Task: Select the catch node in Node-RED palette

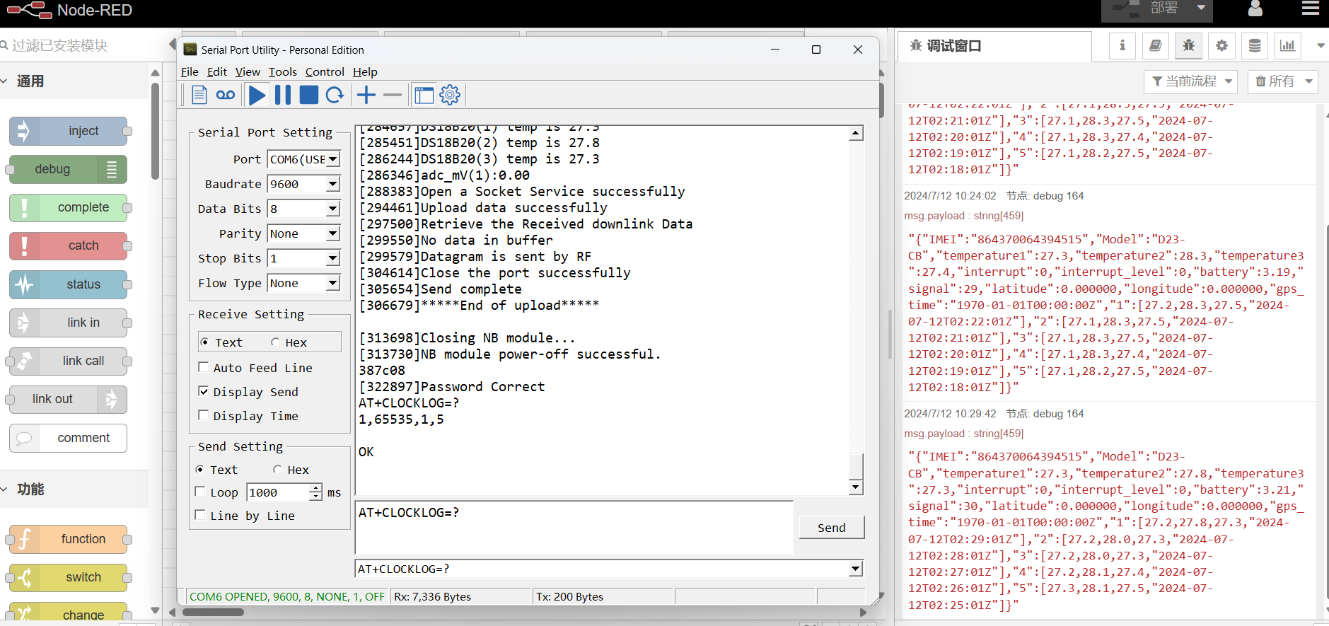Action: click(x=68, y=245)
